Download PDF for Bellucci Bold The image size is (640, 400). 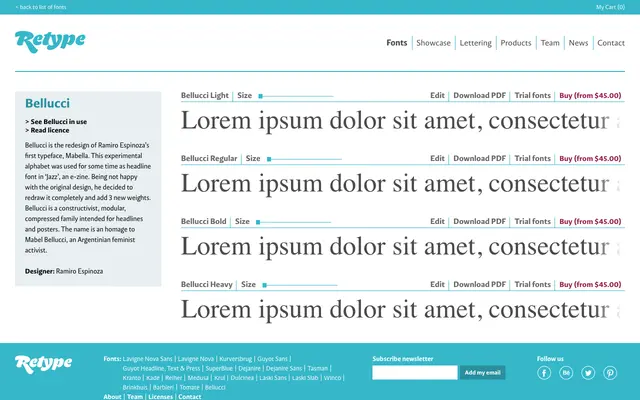[480, 221]
